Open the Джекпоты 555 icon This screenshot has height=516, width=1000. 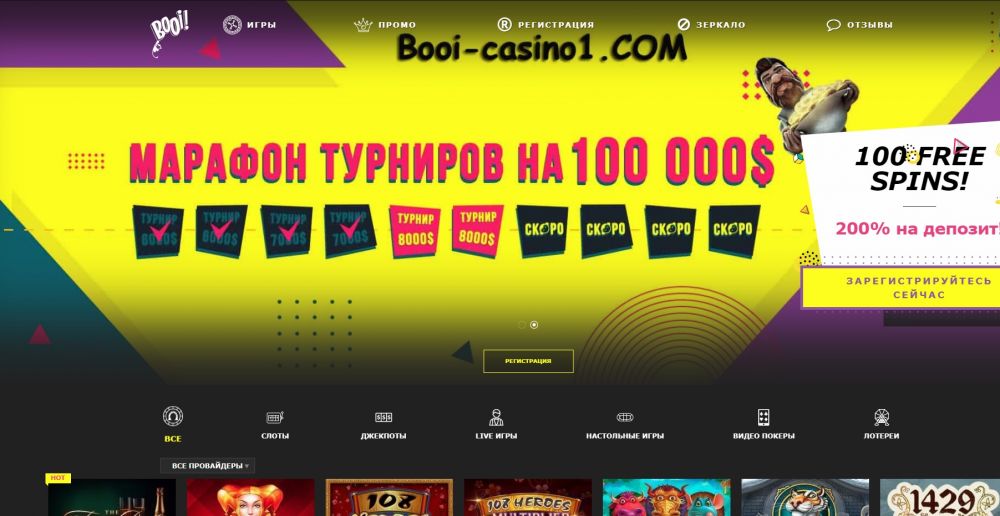point(383,418)
